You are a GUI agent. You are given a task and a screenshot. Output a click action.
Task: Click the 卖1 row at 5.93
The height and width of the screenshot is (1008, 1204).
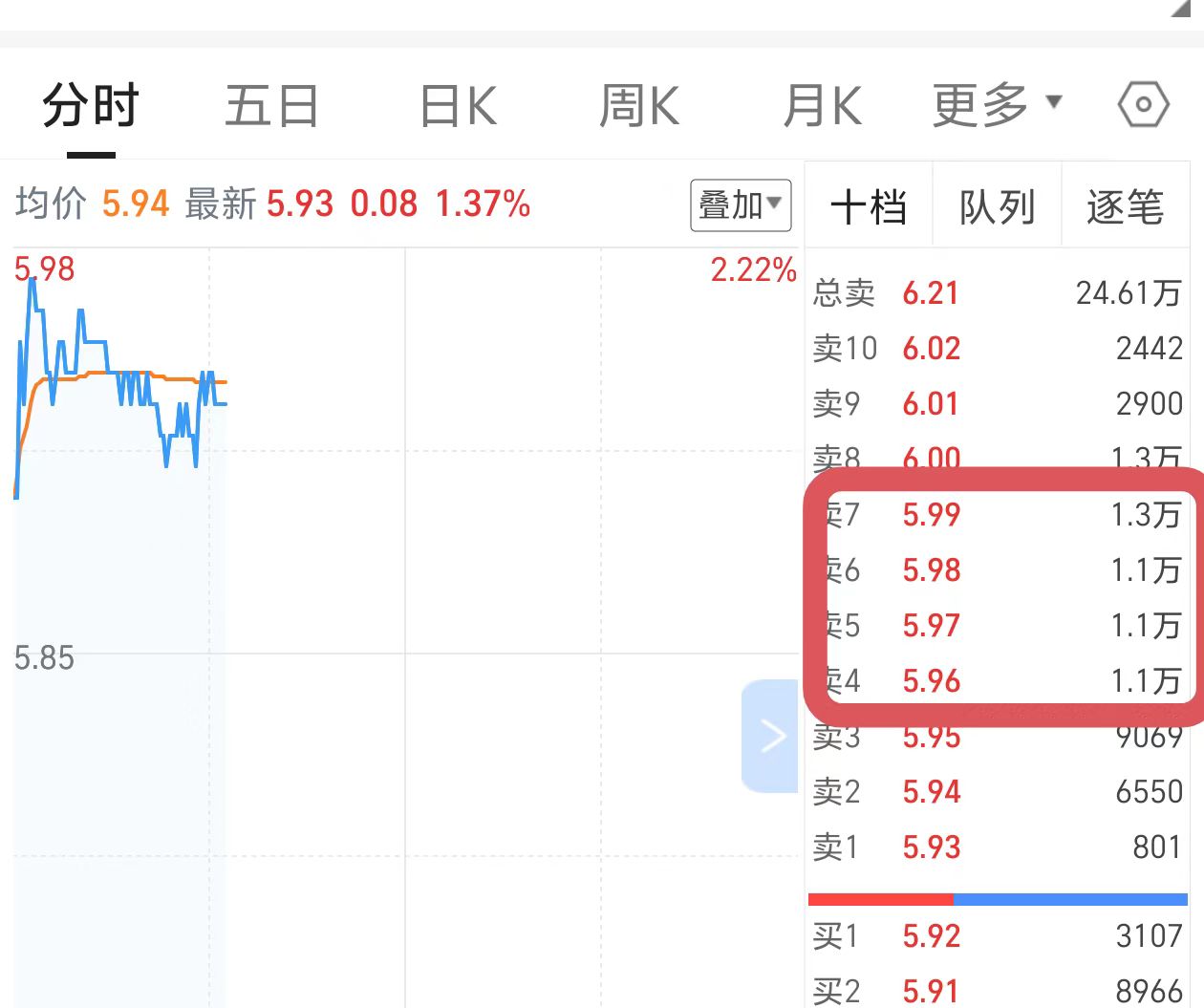(x=998, y=847)
